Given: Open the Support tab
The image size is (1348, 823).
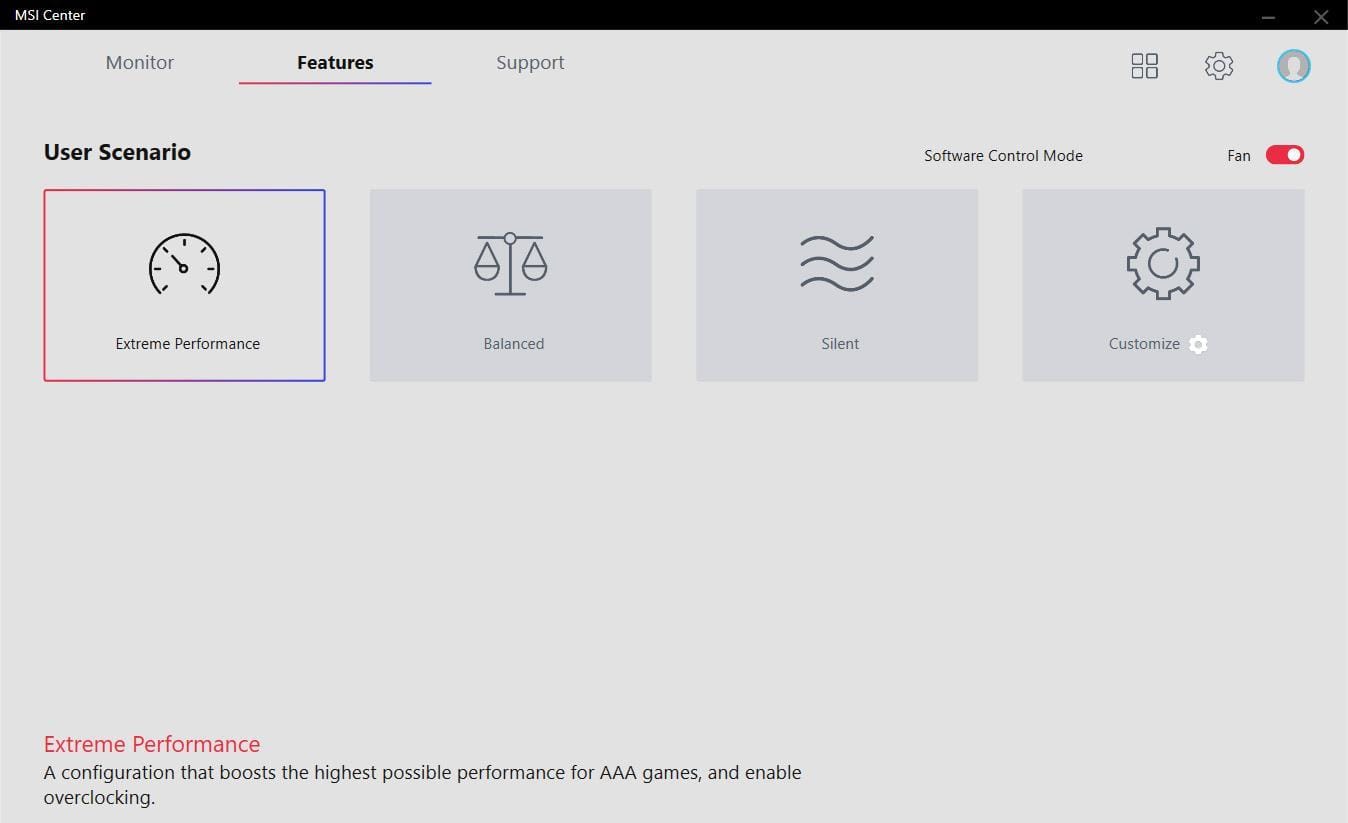Looking at the screenshot, I should (530, 62).
